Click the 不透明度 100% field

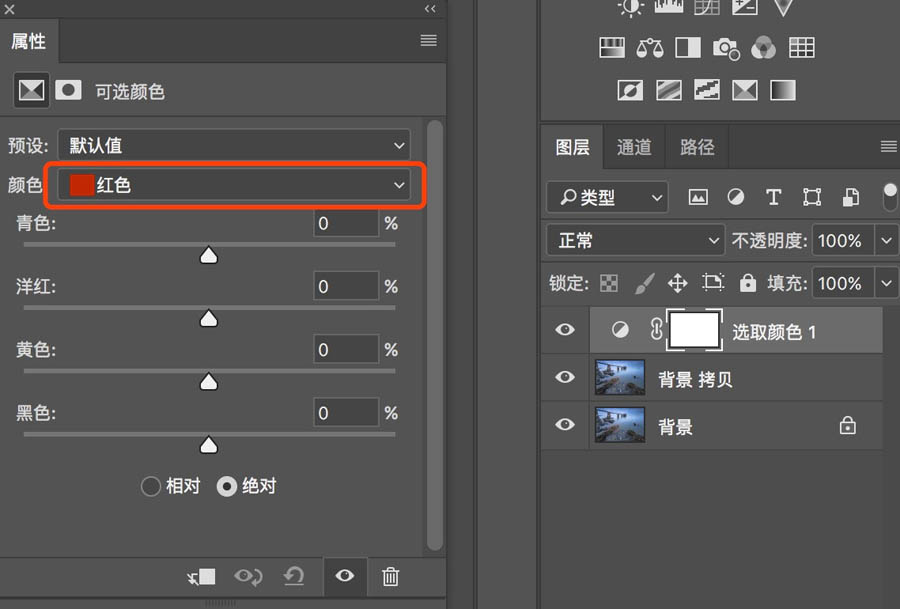843,241
